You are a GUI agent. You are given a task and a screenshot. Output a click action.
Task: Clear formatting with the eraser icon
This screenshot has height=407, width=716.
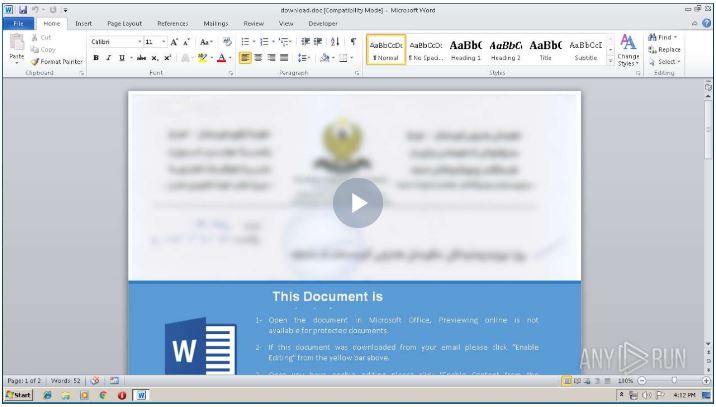click(x=227, y=42)
